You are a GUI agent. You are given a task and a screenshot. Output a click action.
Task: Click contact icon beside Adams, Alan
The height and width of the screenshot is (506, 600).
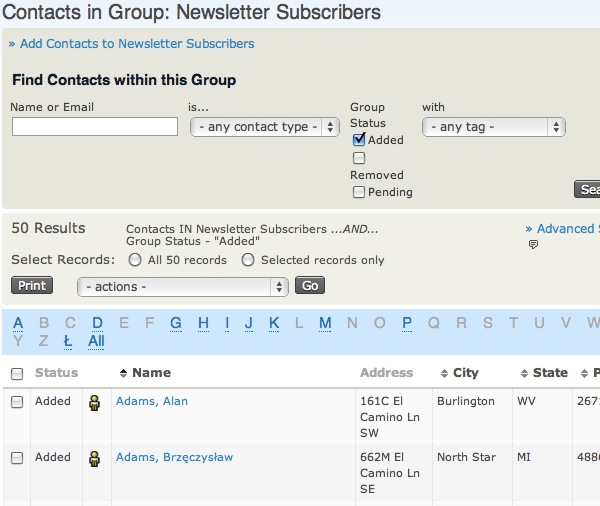tap(95, 402)
